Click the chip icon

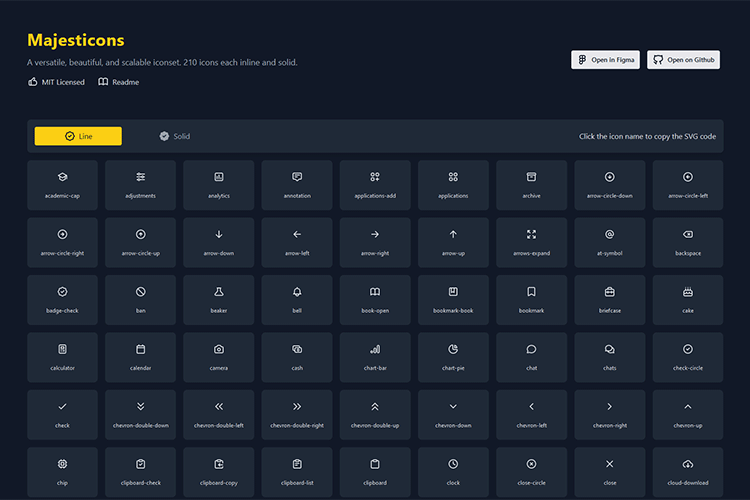[x=63, y=464]
